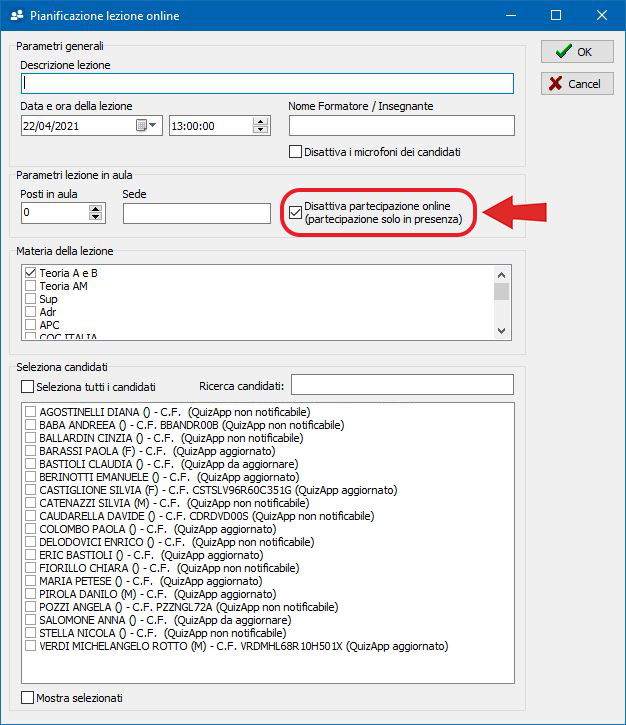Focus the Descrizione lezione text field

(x=267, y=84)
